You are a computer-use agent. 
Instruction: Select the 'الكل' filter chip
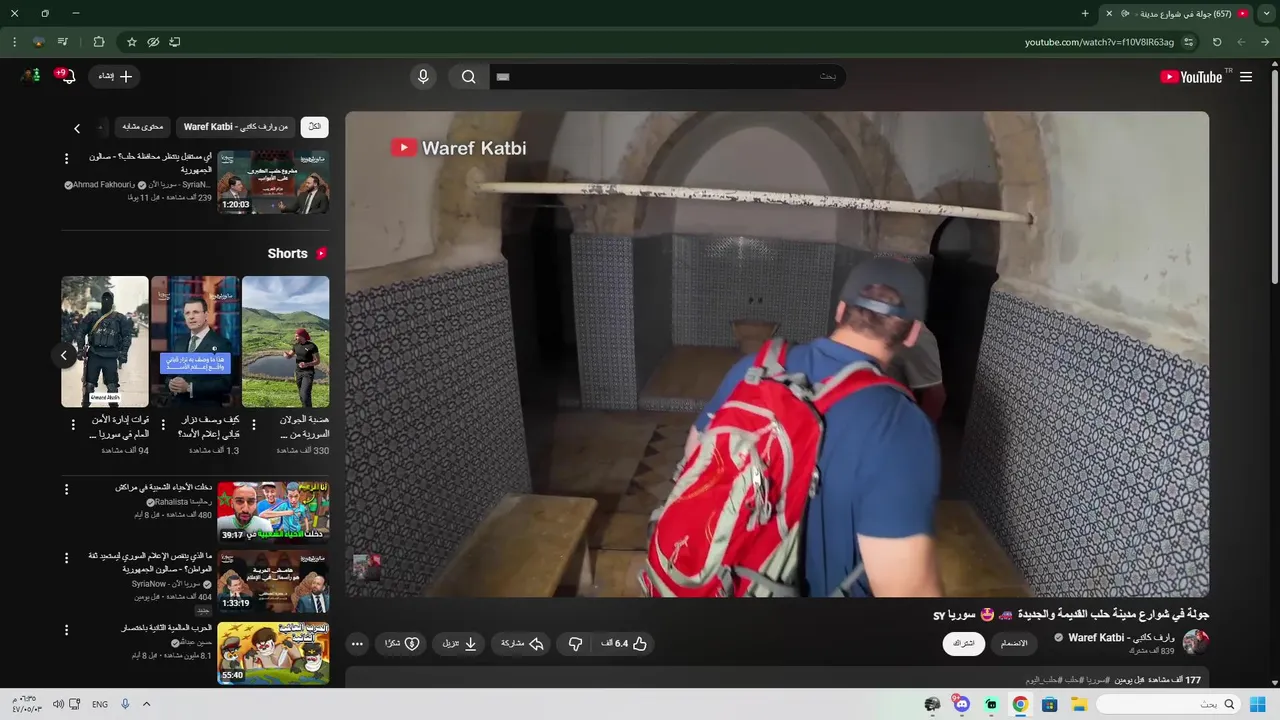[x=314, y=127]
